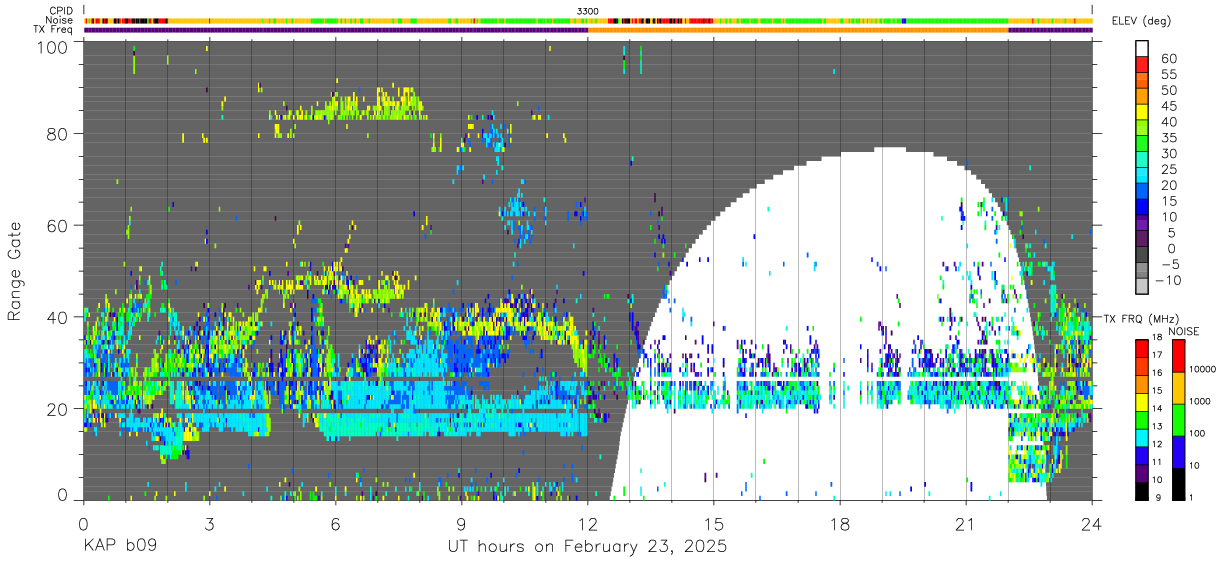
Task: Click the NOISE legend title
Action: (1182, 330)
